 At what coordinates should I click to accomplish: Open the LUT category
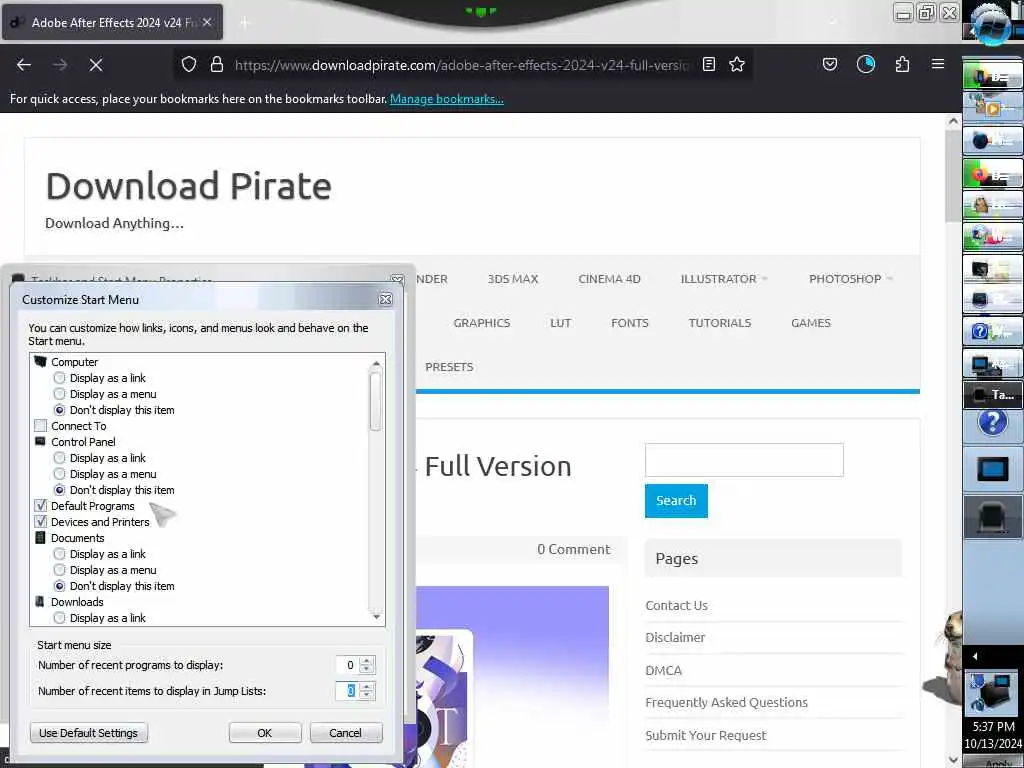560,323
